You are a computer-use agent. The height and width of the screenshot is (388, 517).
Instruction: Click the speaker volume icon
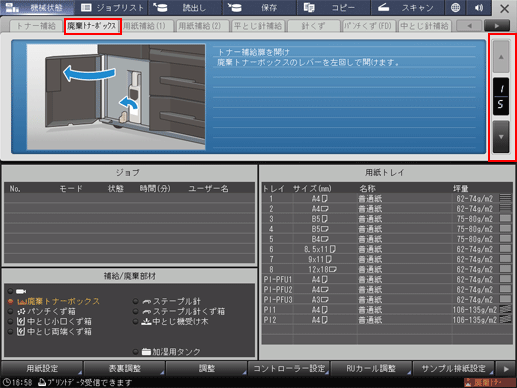(x=479, y=8)
